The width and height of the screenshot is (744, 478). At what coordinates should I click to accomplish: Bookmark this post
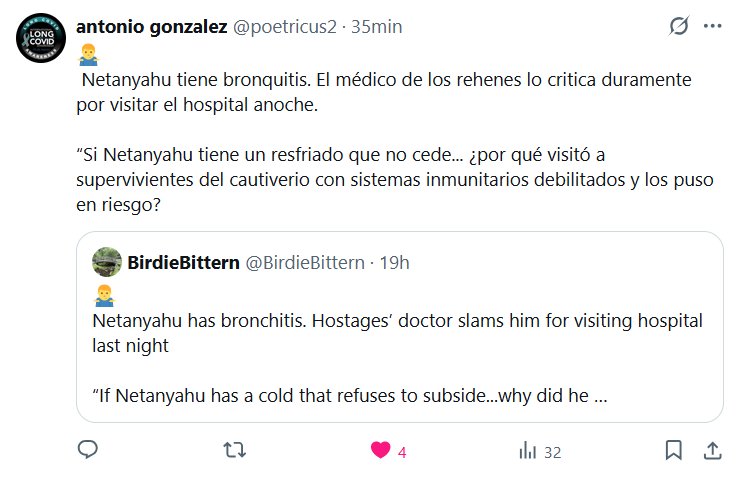tap(674, 450)
